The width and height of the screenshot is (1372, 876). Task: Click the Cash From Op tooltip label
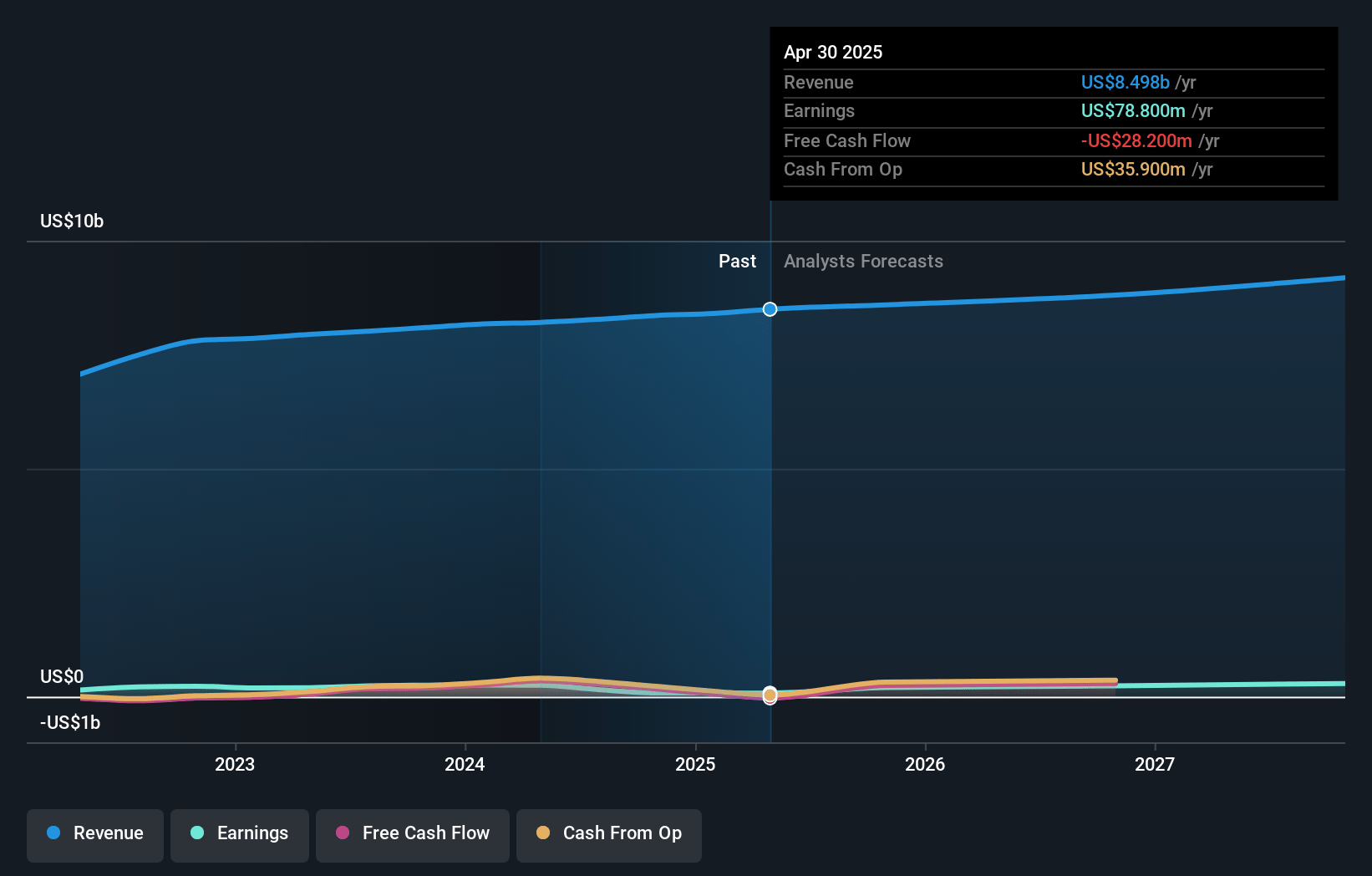coord(843,169)
